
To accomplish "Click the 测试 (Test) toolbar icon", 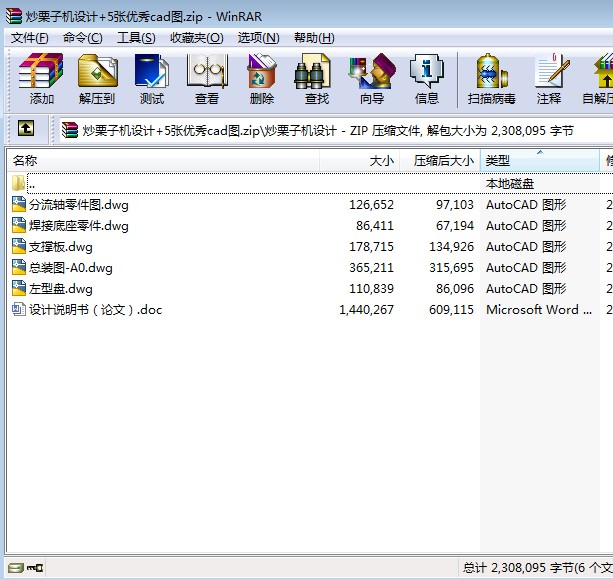I will (x=152, y=71).
